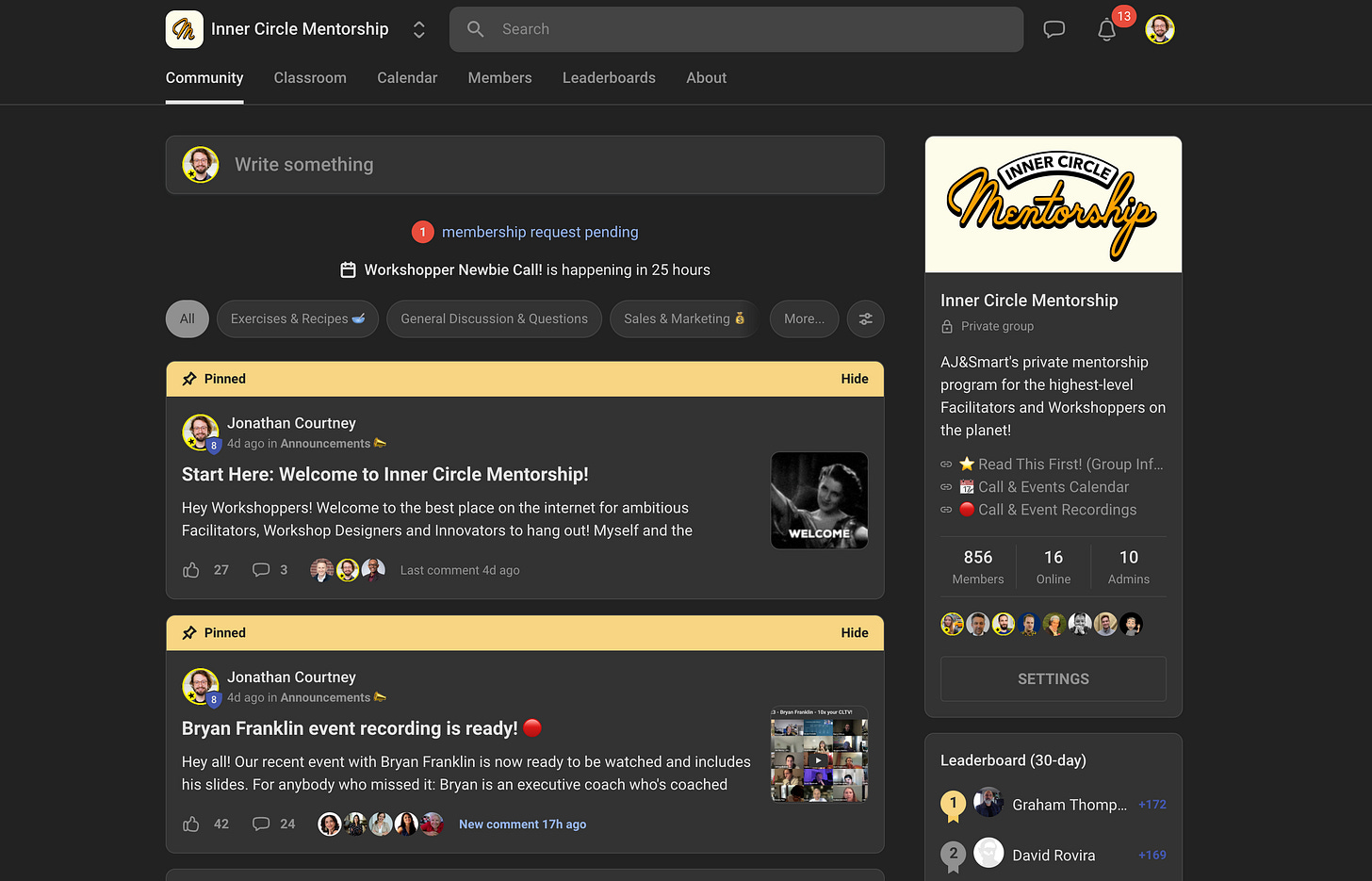Viewport: 1372px width, 881px height.
Task: Switch to the Community tab
Action: point(204,78)
